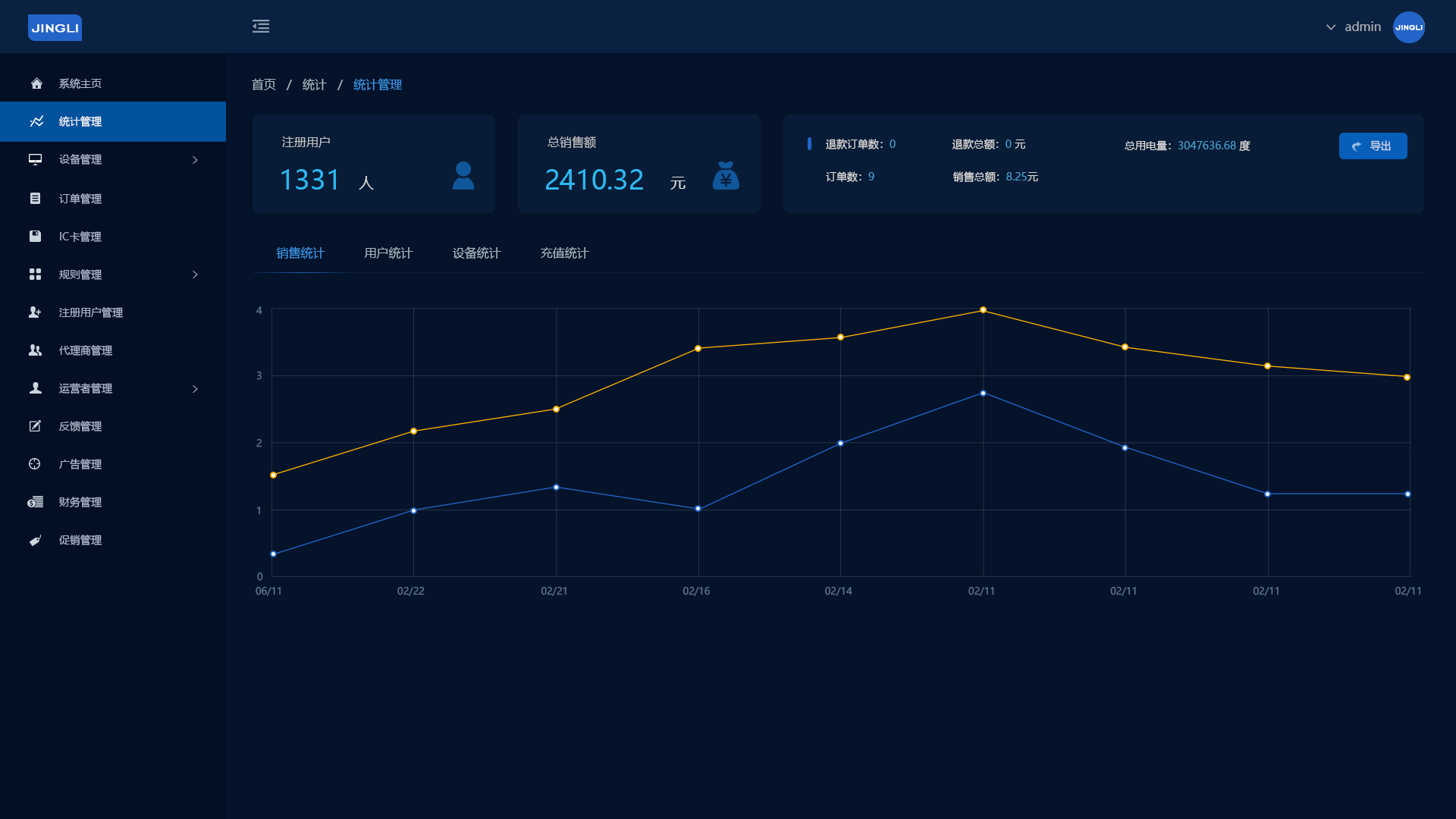Expand the 运营者管理 submenu chevron

coord(195,389)
